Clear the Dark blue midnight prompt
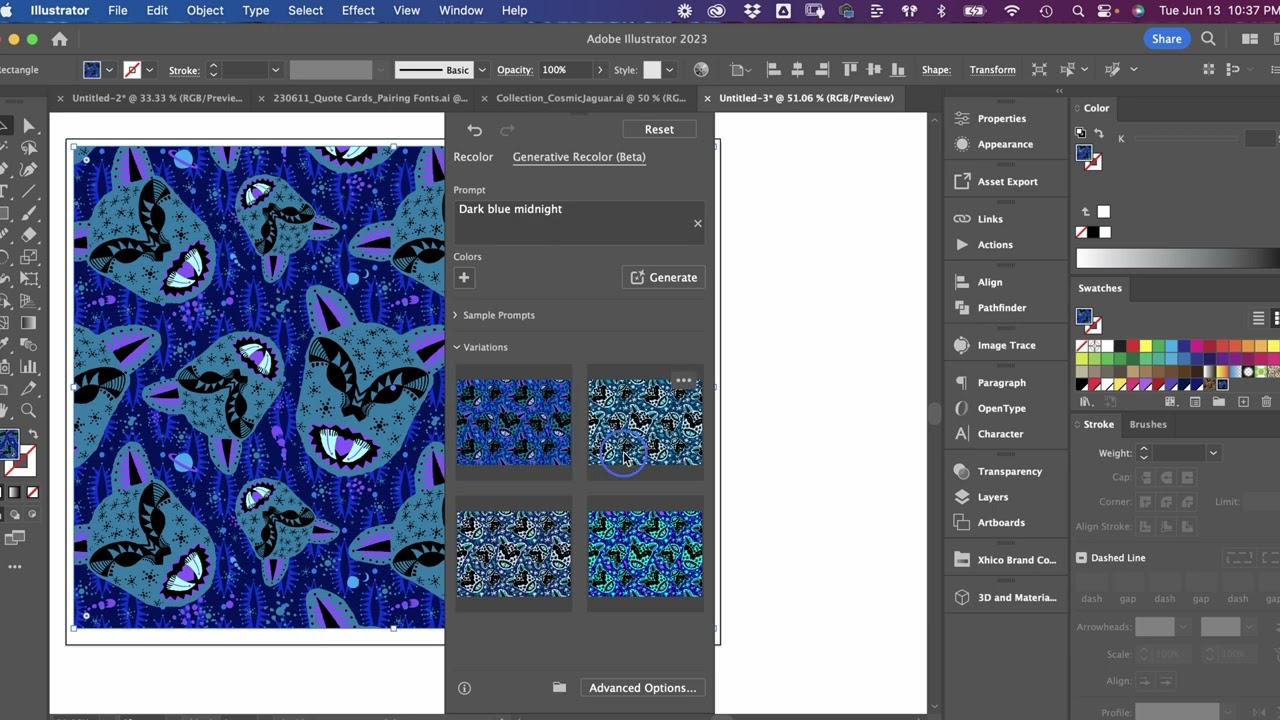The height and width of the screenshot is (720, 1280). [698, 223]
